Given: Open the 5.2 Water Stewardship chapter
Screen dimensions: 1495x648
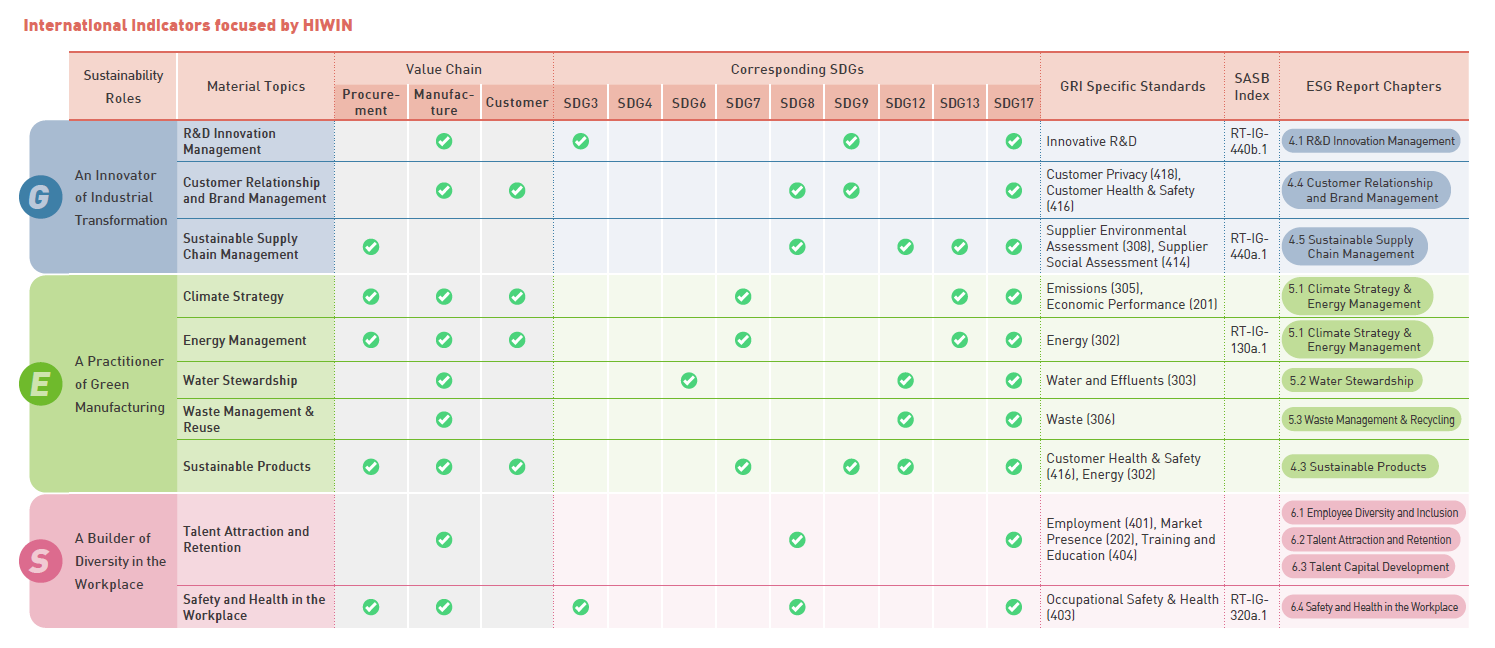Looking at the screenshot, I should click(1351, 380).
